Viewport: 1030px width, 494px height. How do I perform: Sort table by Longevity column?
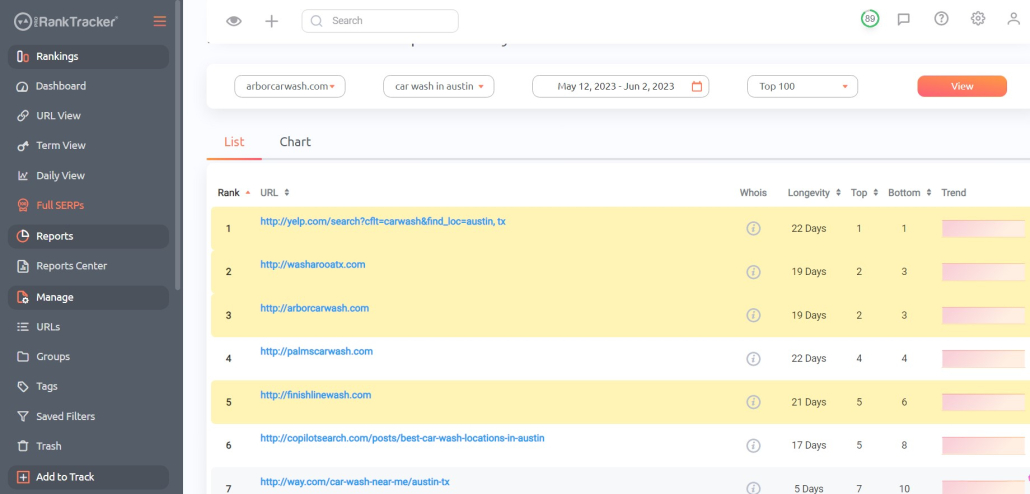pos(814,193)
